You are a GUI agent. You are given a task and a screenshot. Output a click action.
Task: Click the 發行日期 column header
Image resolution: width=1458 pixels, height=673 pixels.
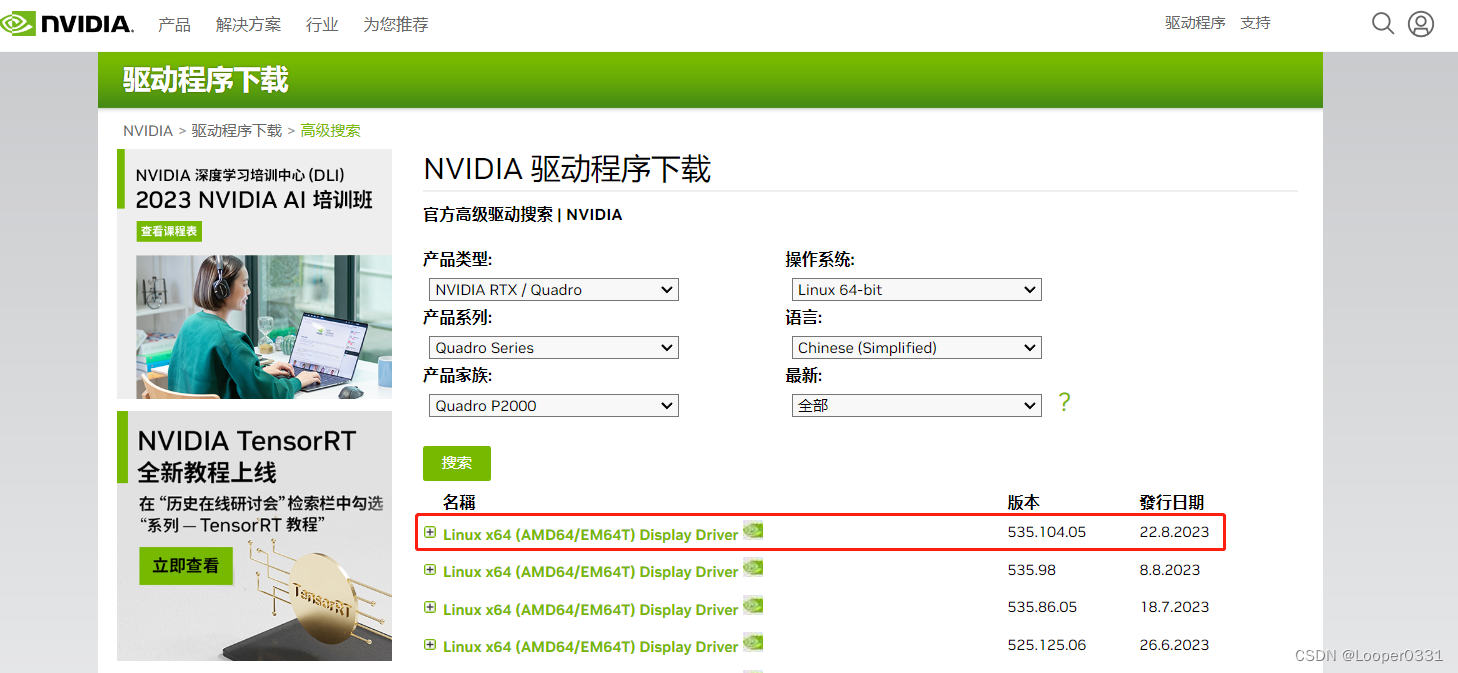(1172, 502)
